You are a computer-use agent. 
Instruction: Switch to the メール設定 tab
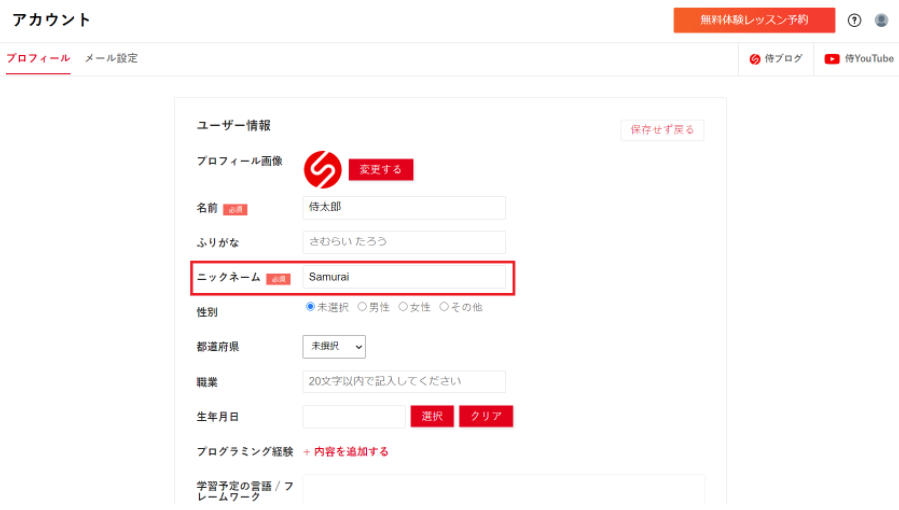[111, 59]
